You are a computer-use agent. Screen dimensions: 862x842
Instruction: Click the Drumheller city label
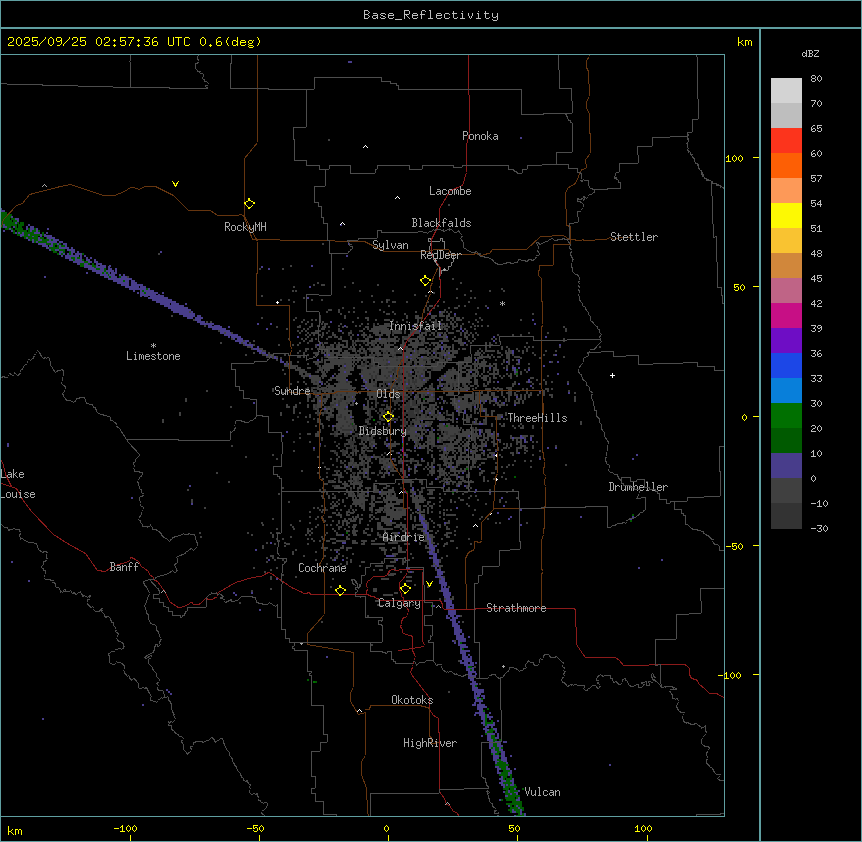pyautogui.click(x=637, y=487)
